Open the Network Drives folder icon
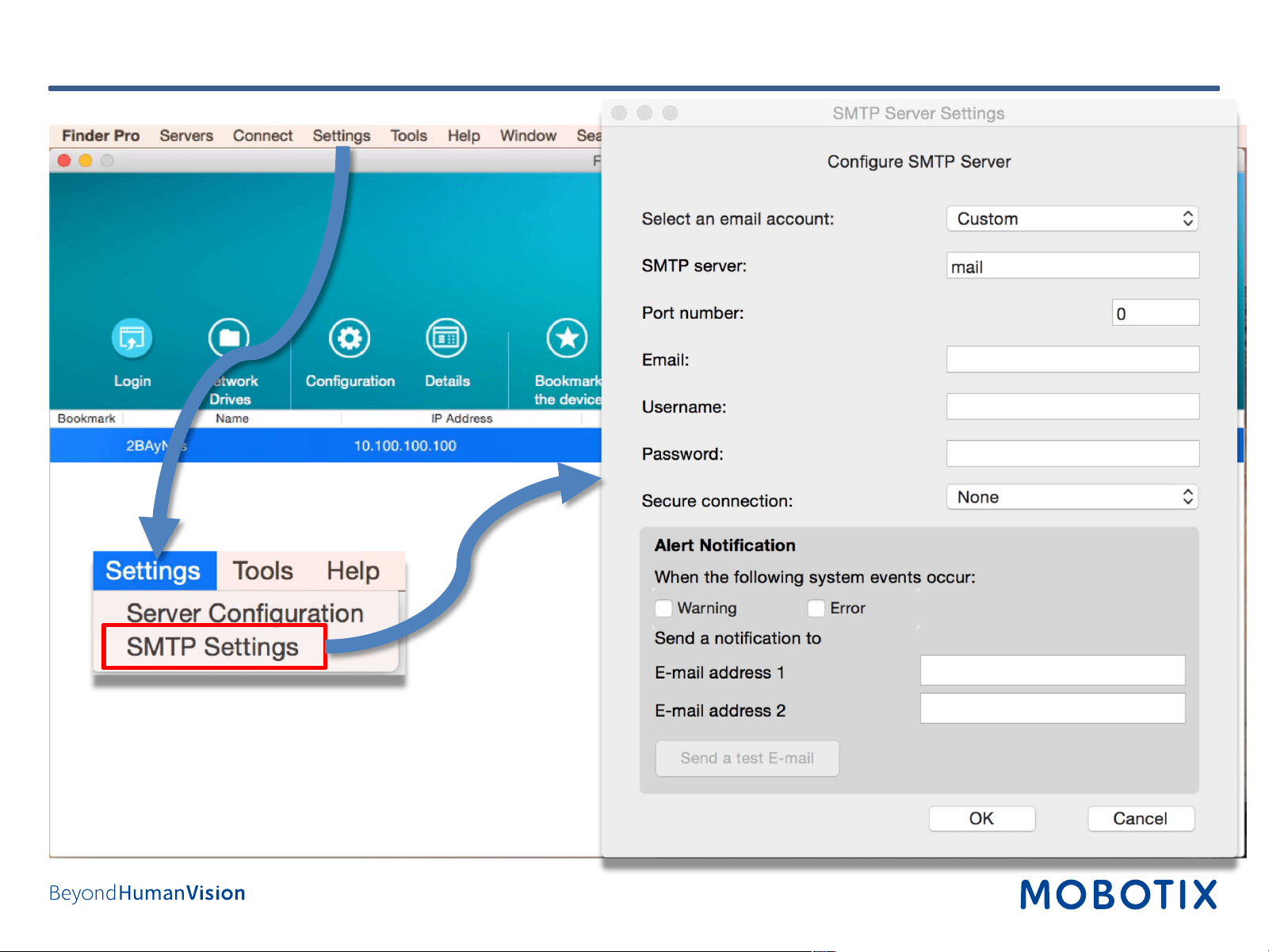The height and width of the screenshot is (952, 1269). coord(229,338)
